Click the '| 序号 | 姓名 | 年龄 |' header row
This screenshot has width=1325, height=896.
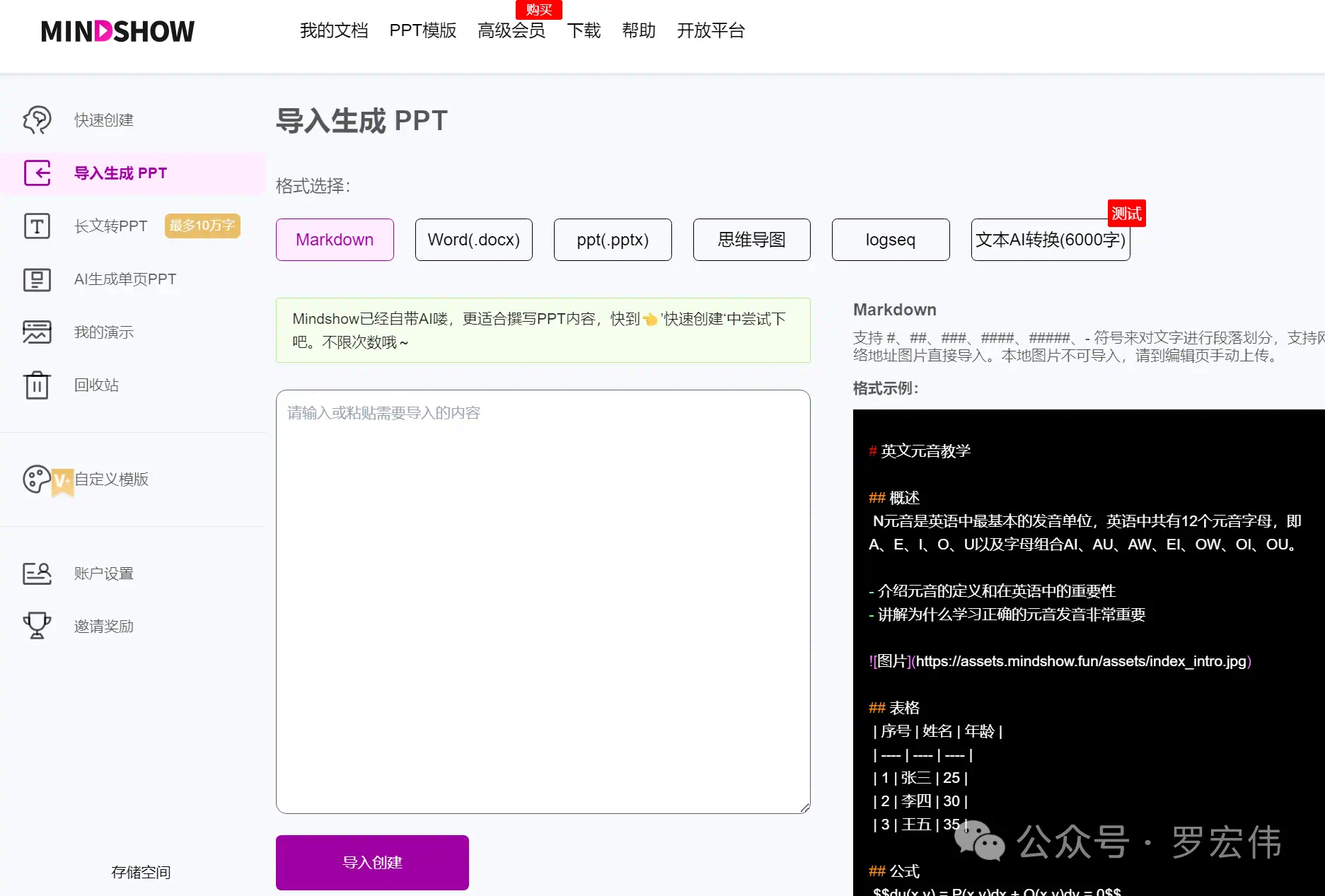click(x=937, y=731)
